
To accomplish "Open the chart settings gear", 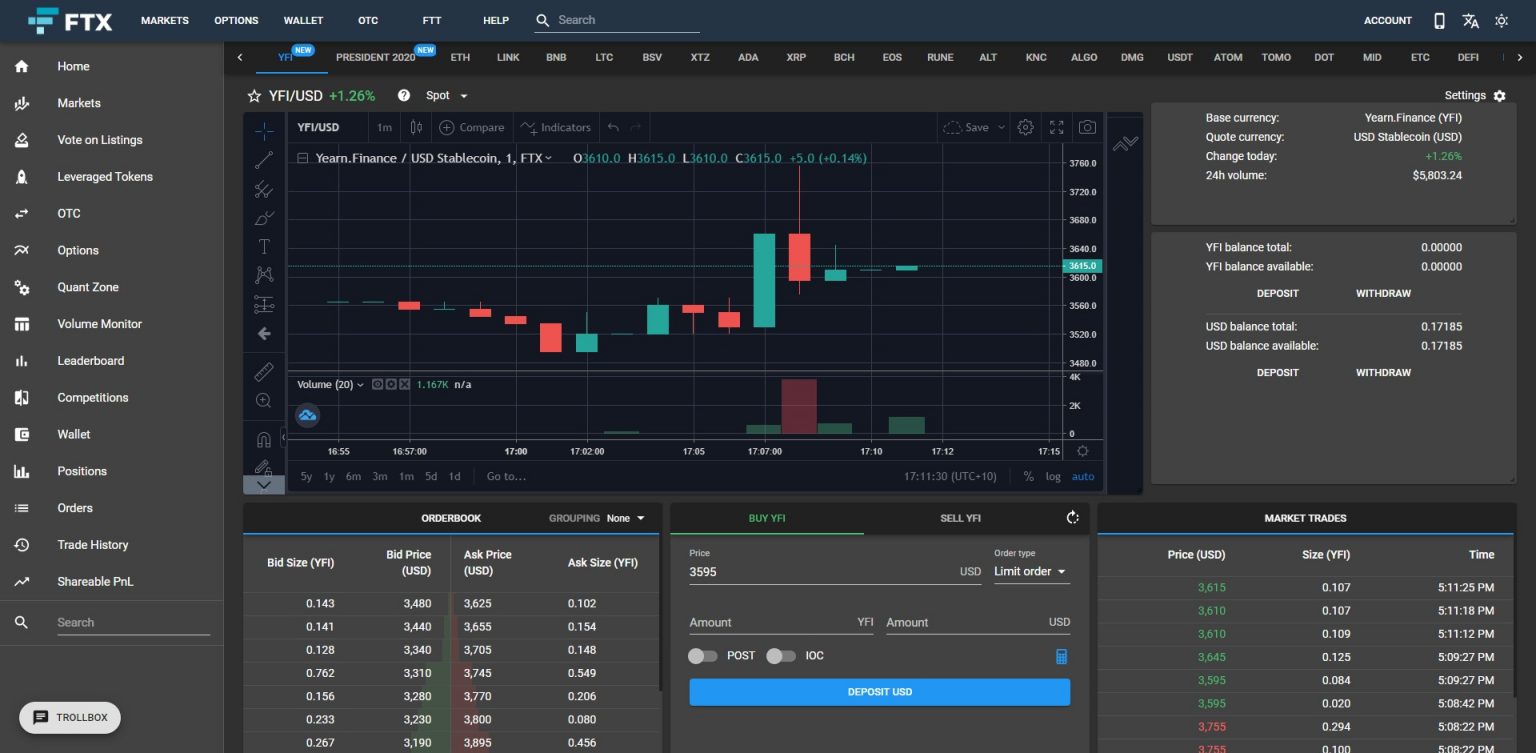I will click(x=1025, y=127).
